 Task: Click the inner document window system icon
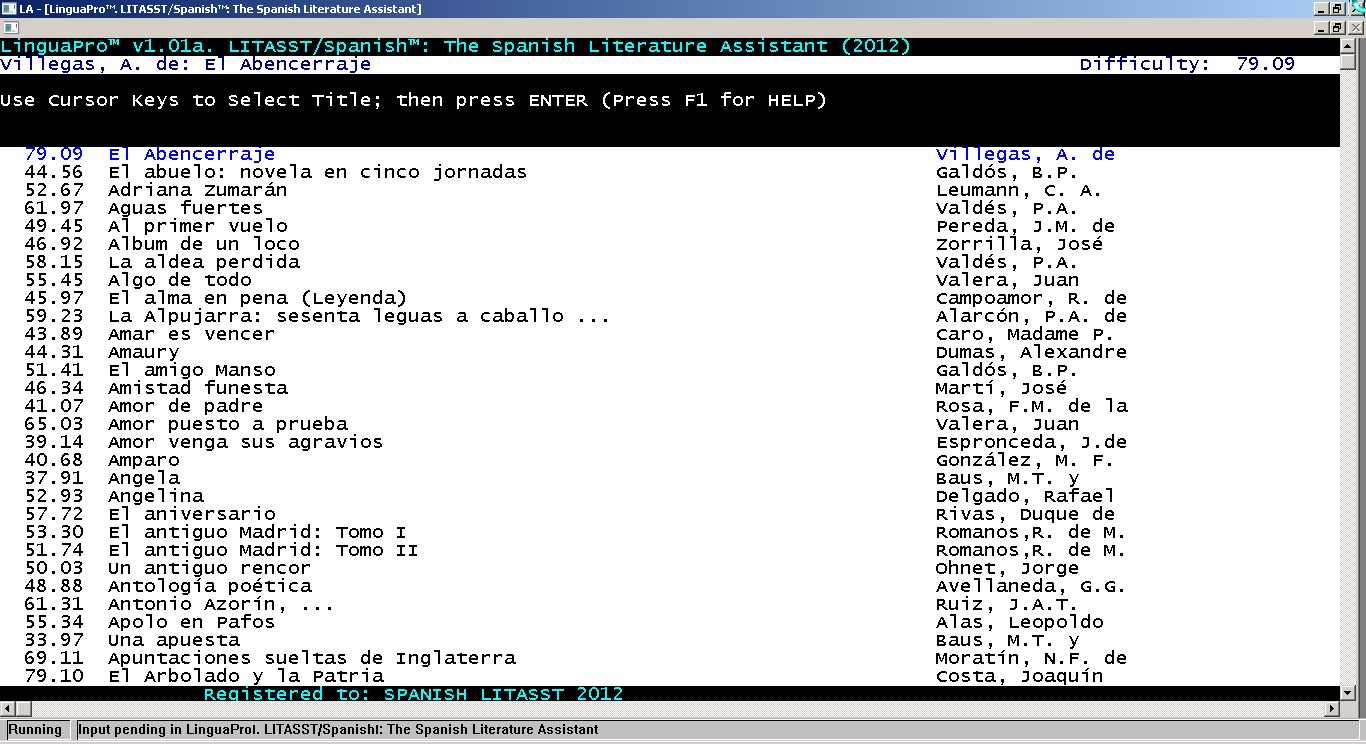point(9,28)
